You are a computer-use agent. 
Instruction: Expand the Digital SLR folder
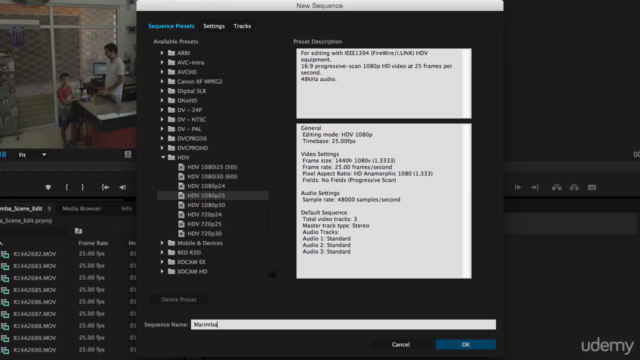click(162, 91)
